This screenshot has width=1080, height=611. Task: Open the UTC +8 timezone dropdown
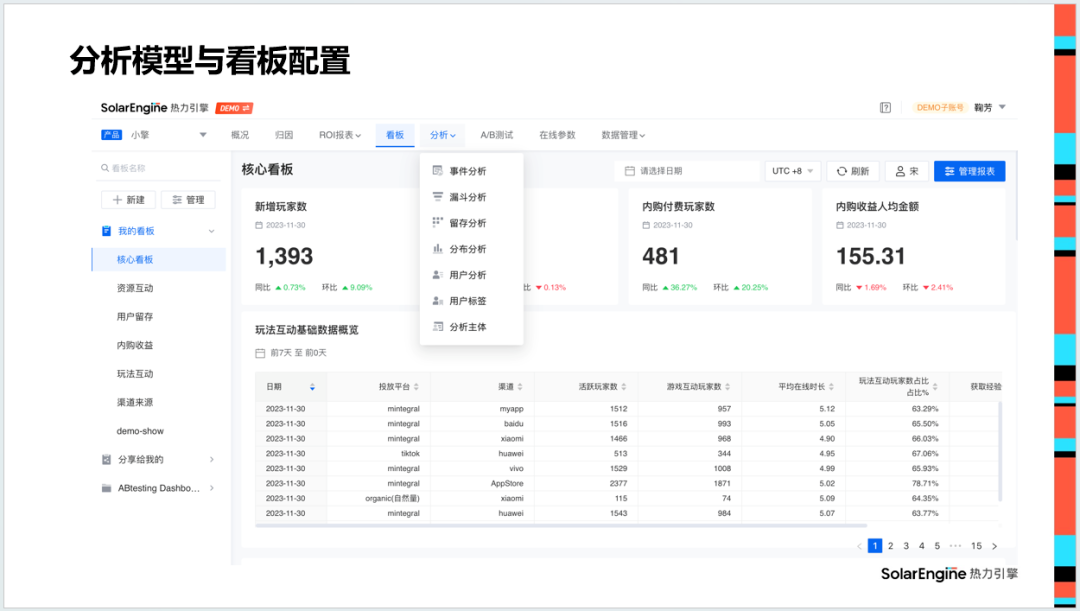coord(794,171)
